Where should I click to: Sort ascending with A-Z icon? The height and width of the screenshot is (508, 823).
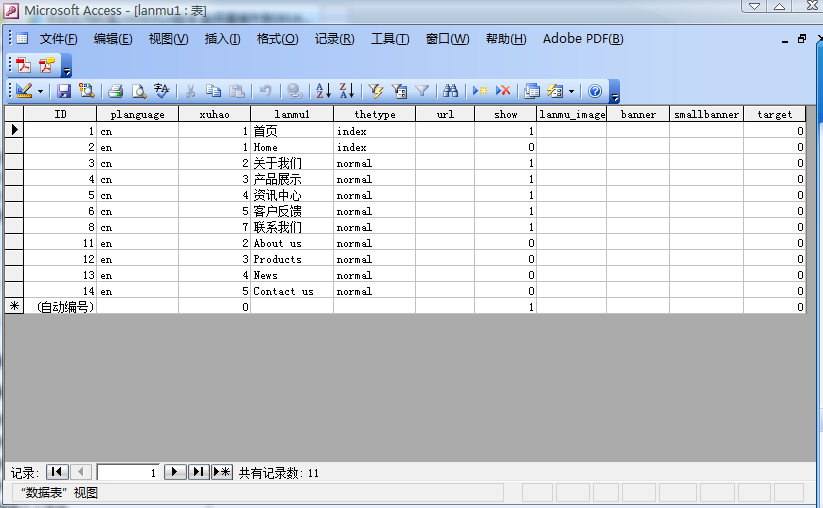(x=323, y=91)
